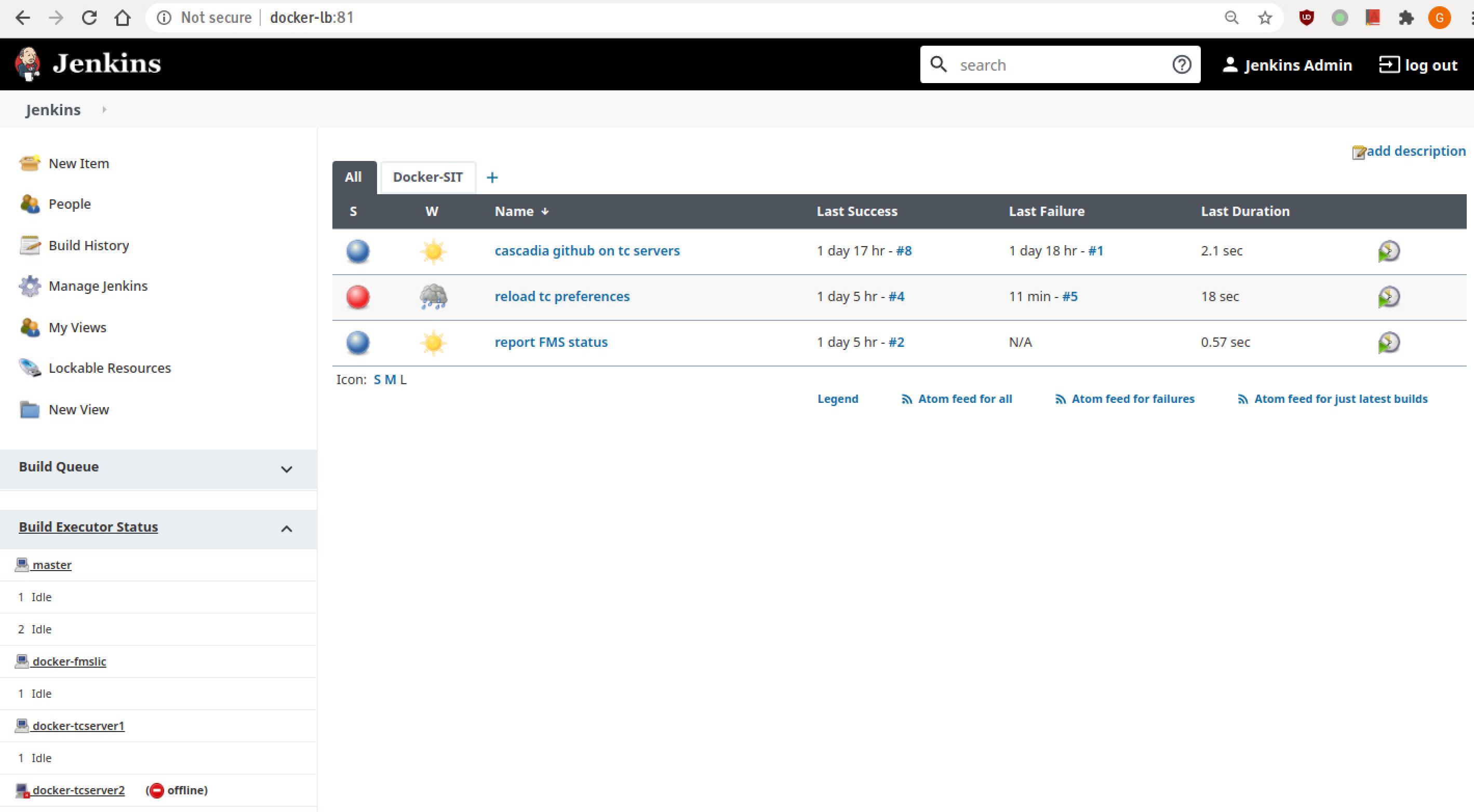Image resolution: width=1474 pixels, height=812 pixels.
Task: Open build #4 of reload tc preferences
Action: tap(896, 297)
